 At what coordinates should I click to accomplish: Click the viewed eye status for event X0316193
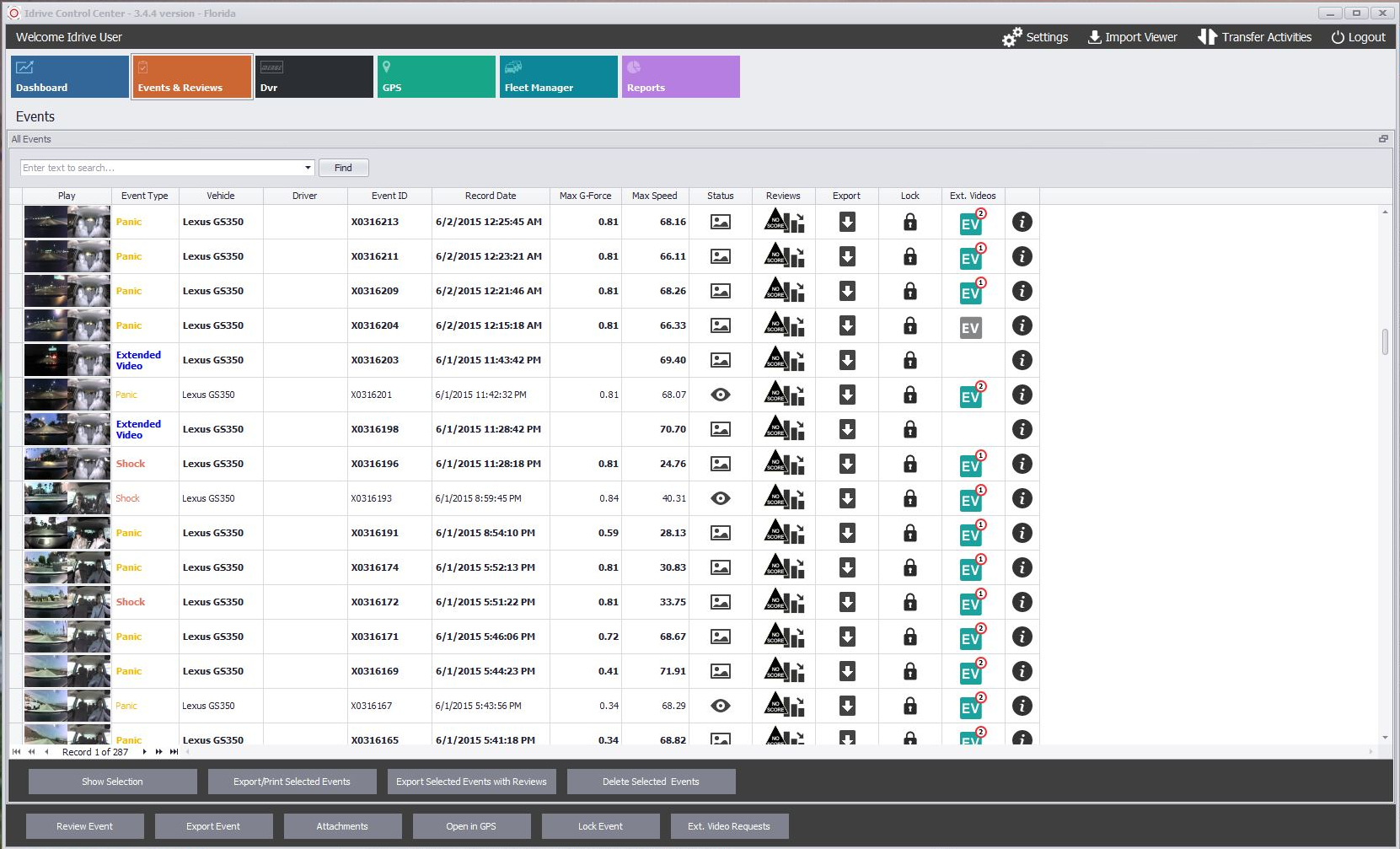point(720,498)
